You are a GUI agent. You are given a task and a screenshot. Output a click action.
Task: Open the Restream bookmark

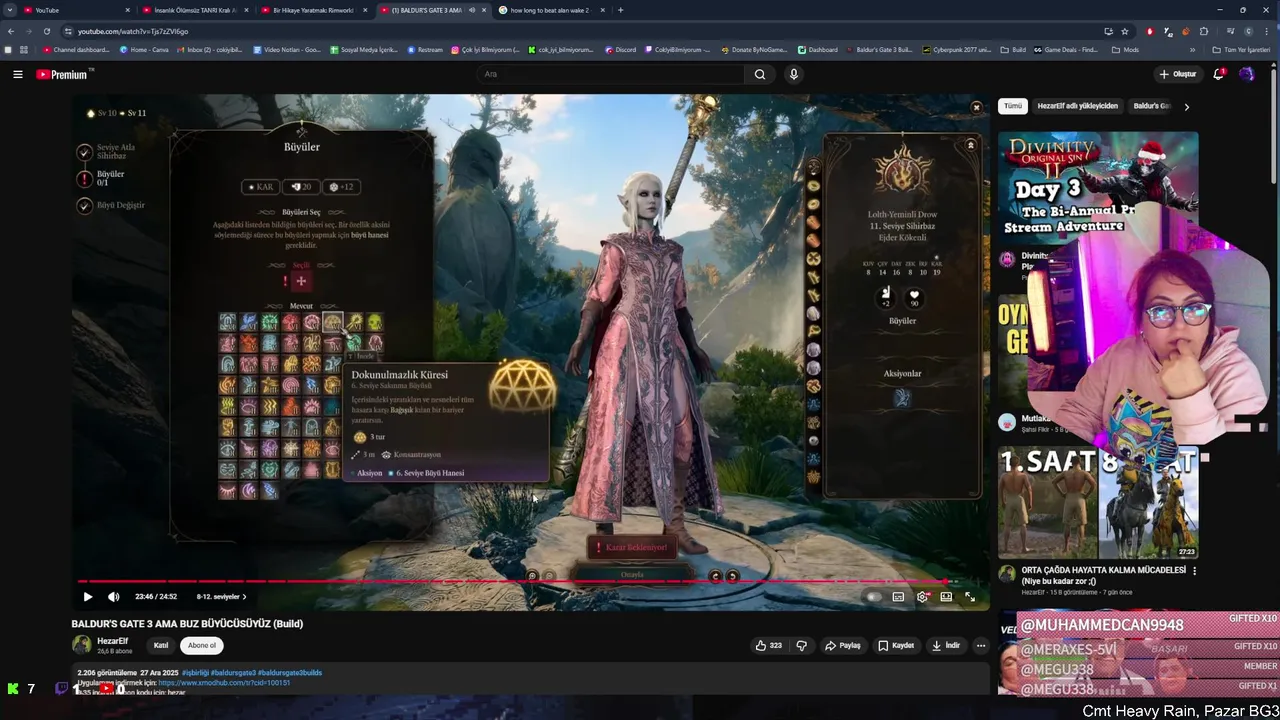(425, 49)
